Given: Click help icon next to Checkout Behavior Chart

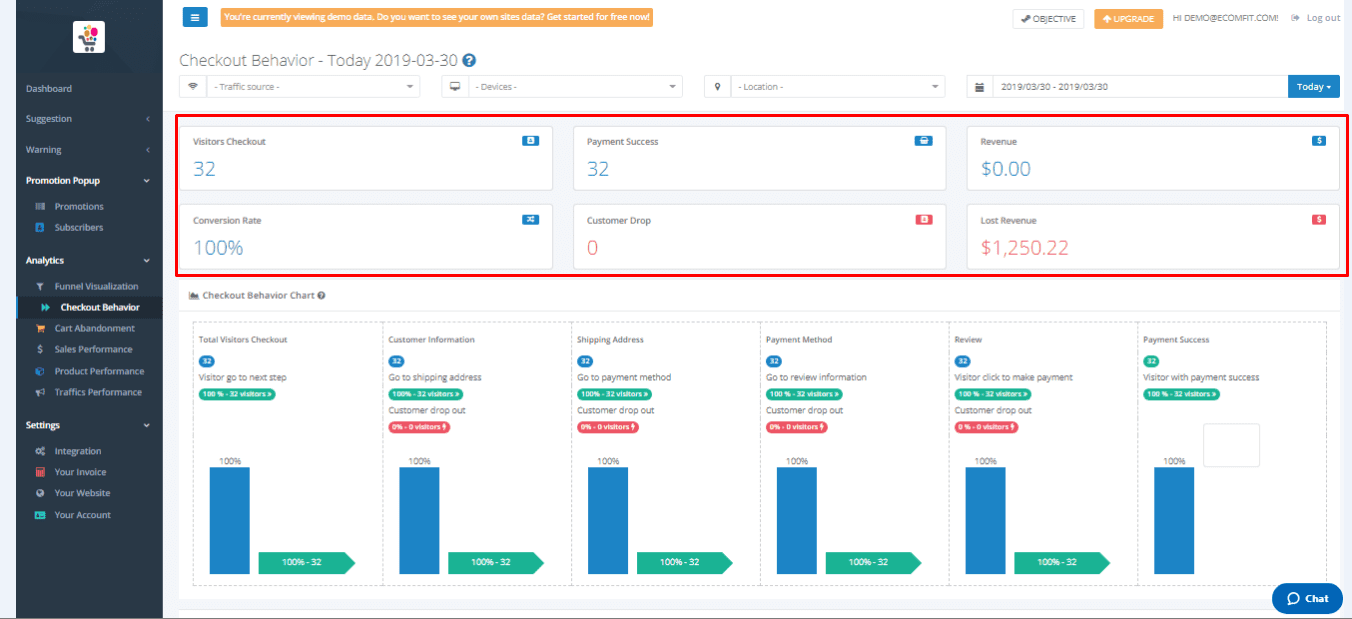Looking at the screenshot, I should click(x=321, y=296).
